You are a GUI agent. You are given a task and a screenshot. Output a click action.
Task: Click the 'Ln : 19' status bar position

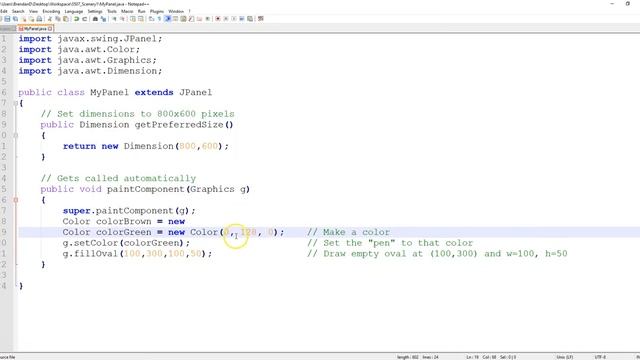click(x=473, y=357)
